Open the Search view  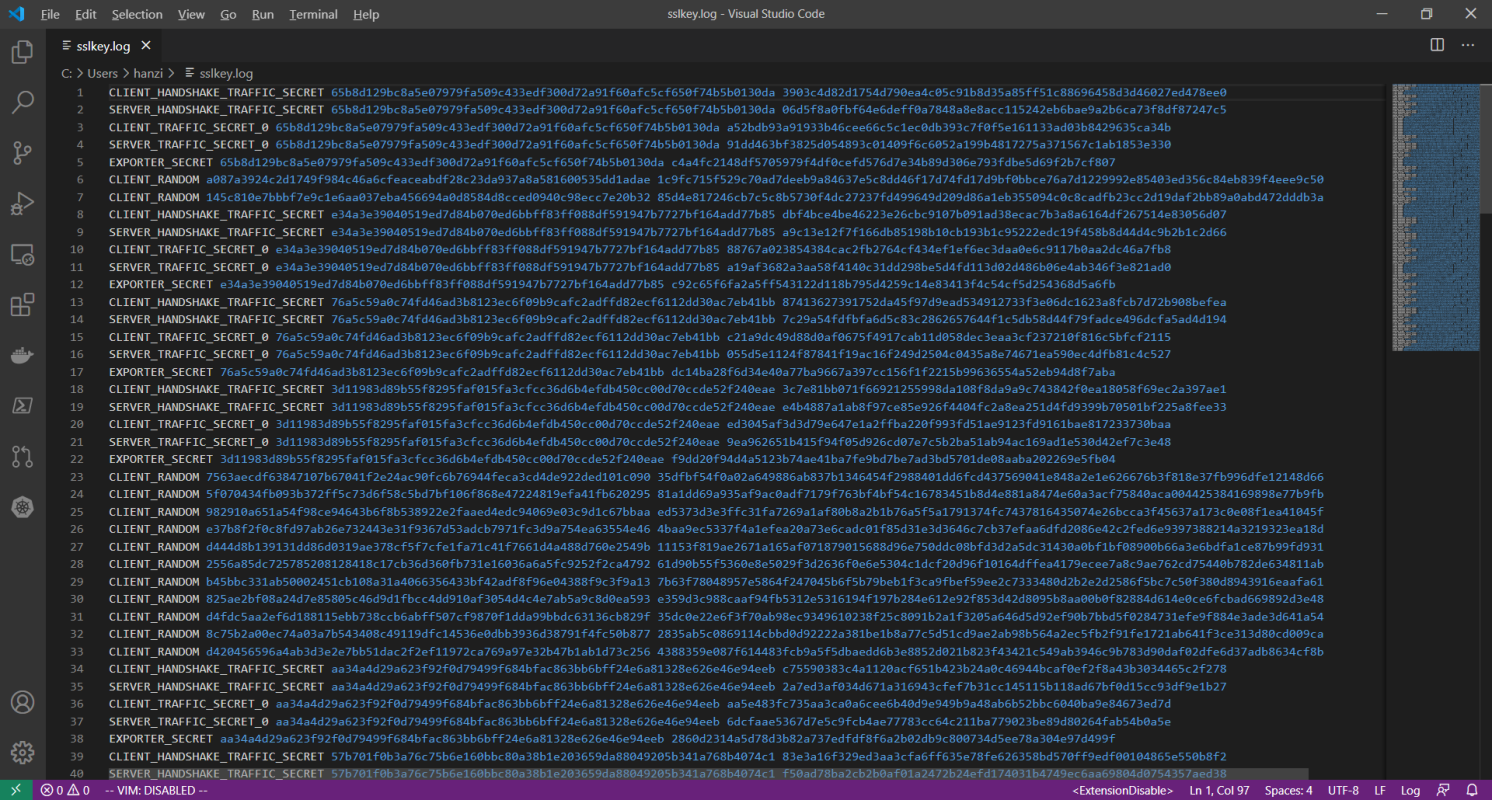pos(22,101)
